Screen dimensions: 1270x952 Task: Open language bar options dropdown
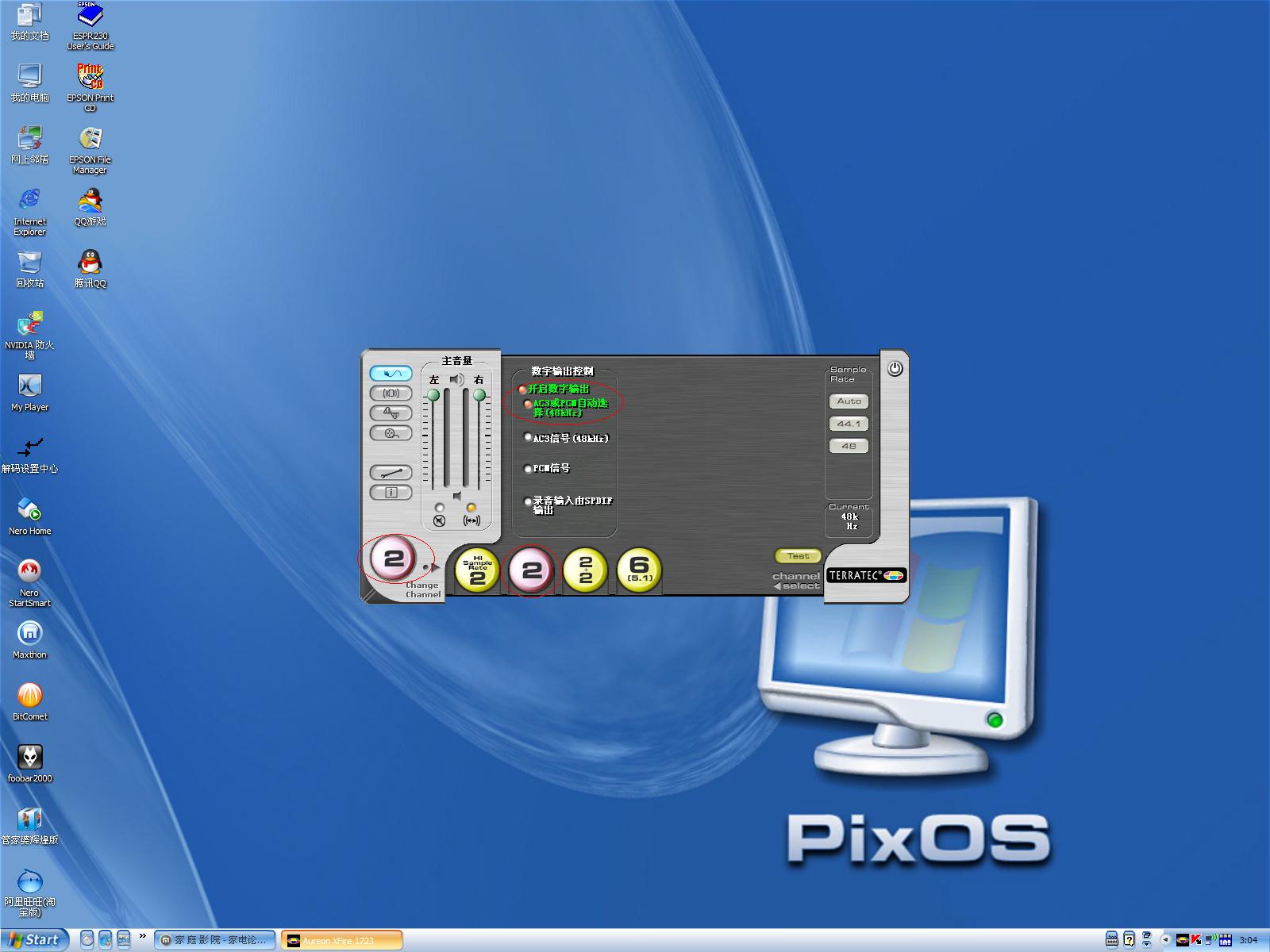[x=1146, y=945]
